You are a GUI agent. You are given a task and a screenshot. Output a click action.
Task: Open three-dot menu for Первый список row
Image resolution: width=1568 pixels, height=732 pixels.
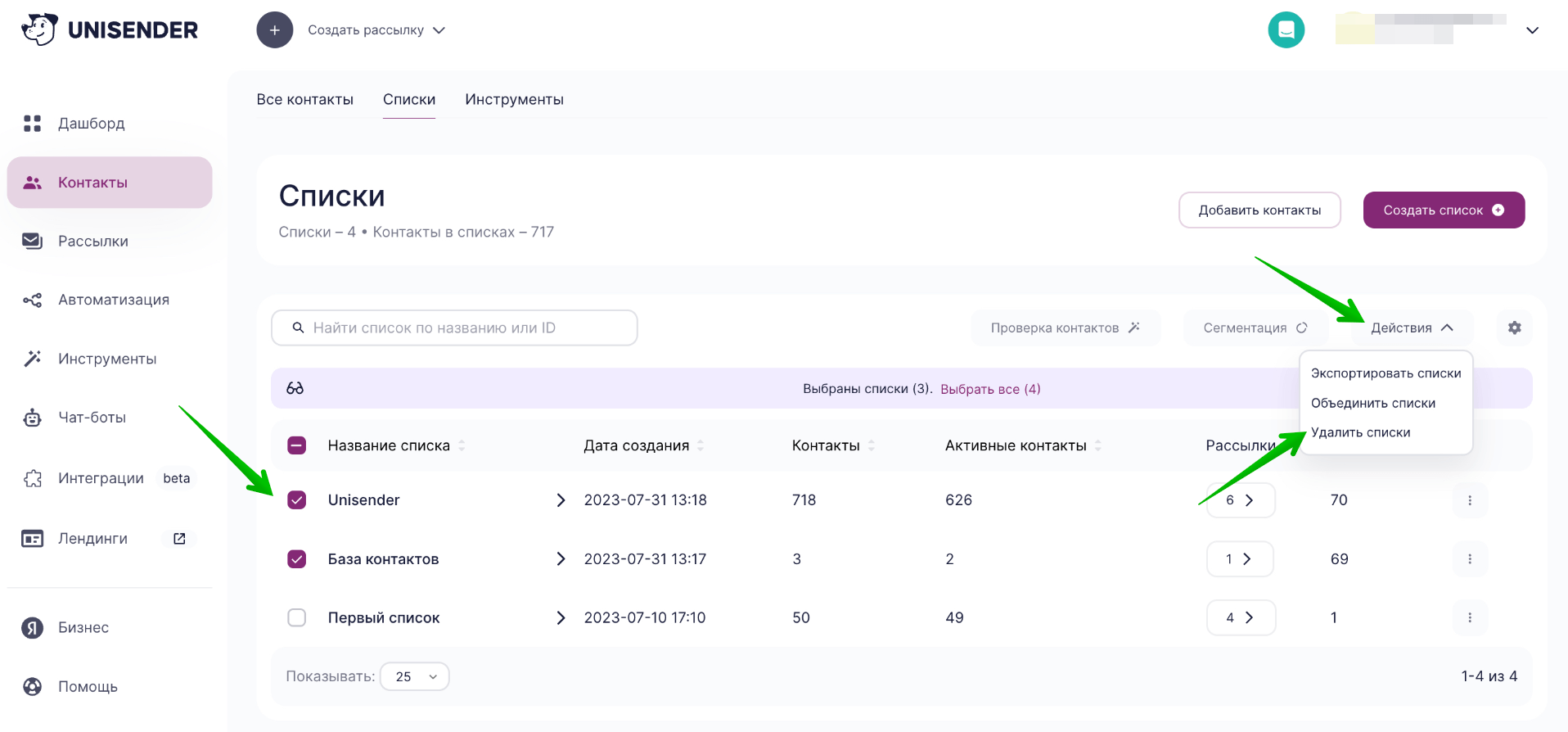coord(1470,618)
